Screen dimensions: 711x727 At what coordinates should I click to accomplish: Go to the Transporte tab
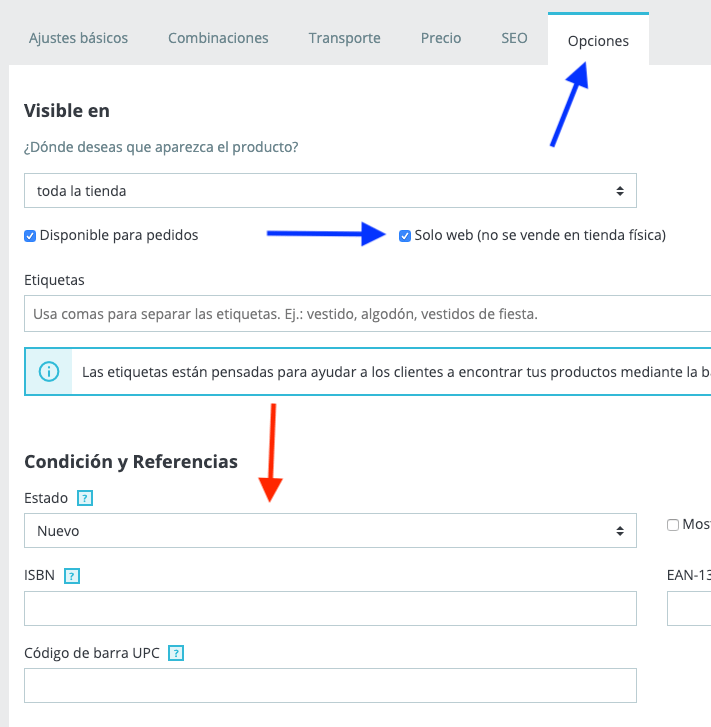click(345, 38)
